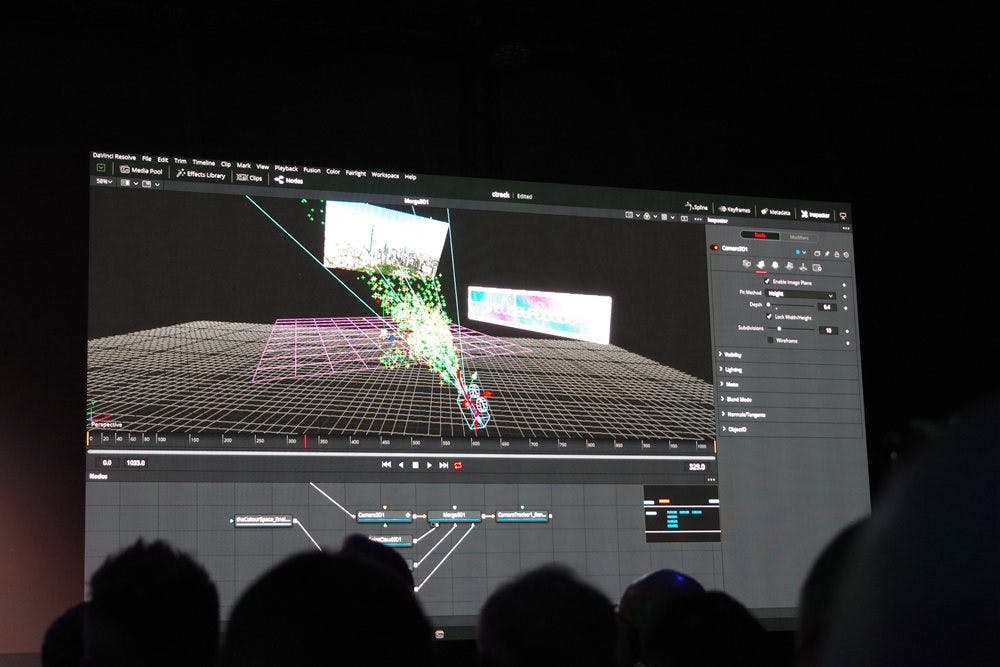Select the Merge3D node
This screenshot has height=667, width=1000.
click(x=454, y=517)
